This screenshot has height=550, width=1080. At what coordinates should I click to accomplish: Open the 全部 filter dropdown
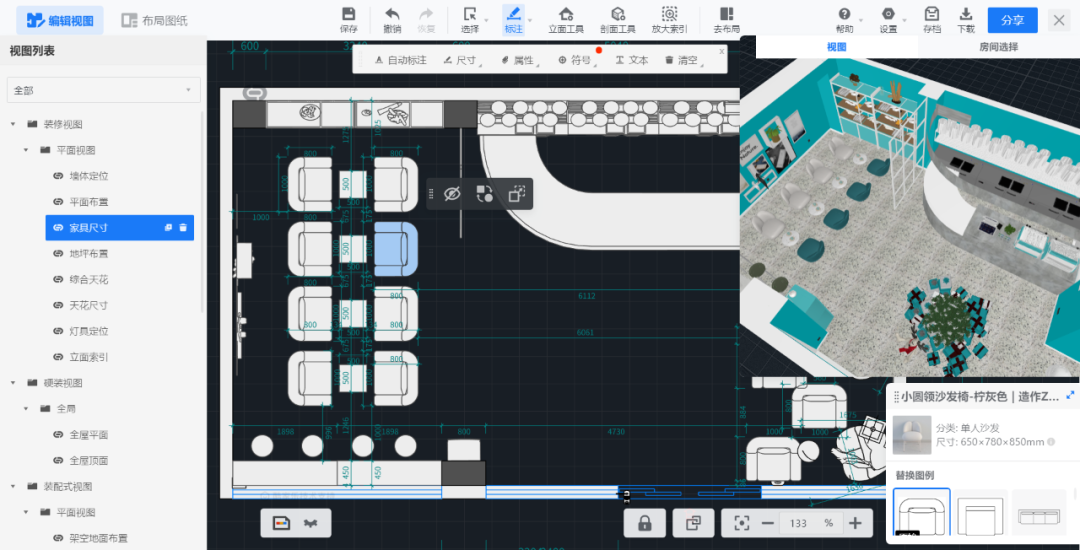pos(103,90)
